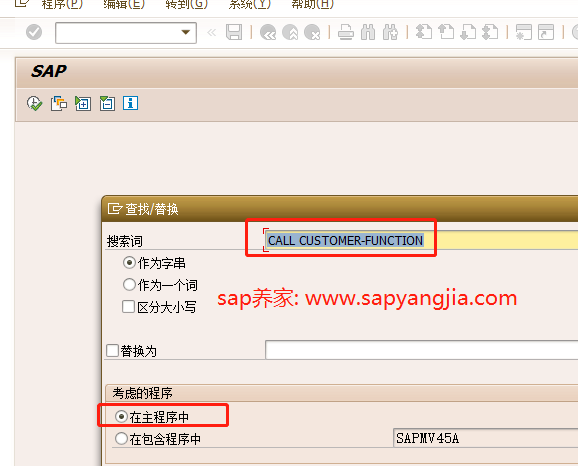This screenshot has height=466, width=578.
Task: Click the CALL CUSTOMER-FUNCTION search field
Action: click(421, 240)
